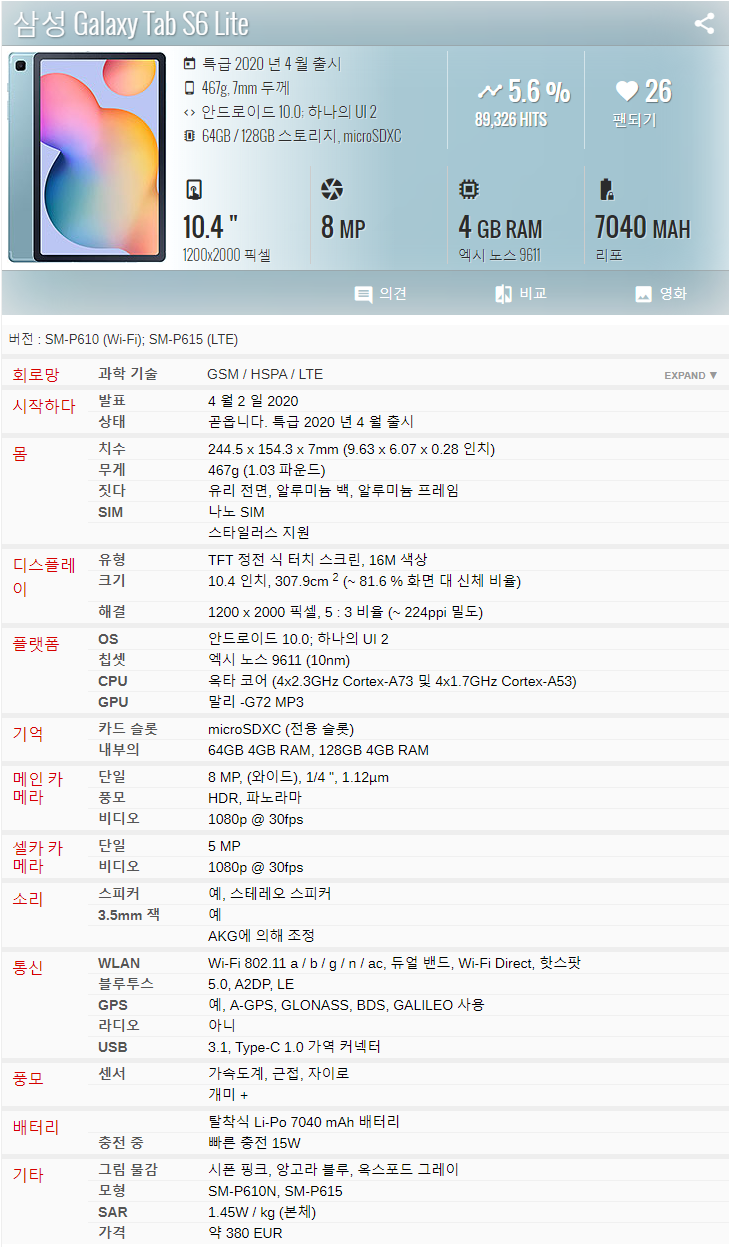Click the 블루투스 Bluetooth label

(126, 984)
